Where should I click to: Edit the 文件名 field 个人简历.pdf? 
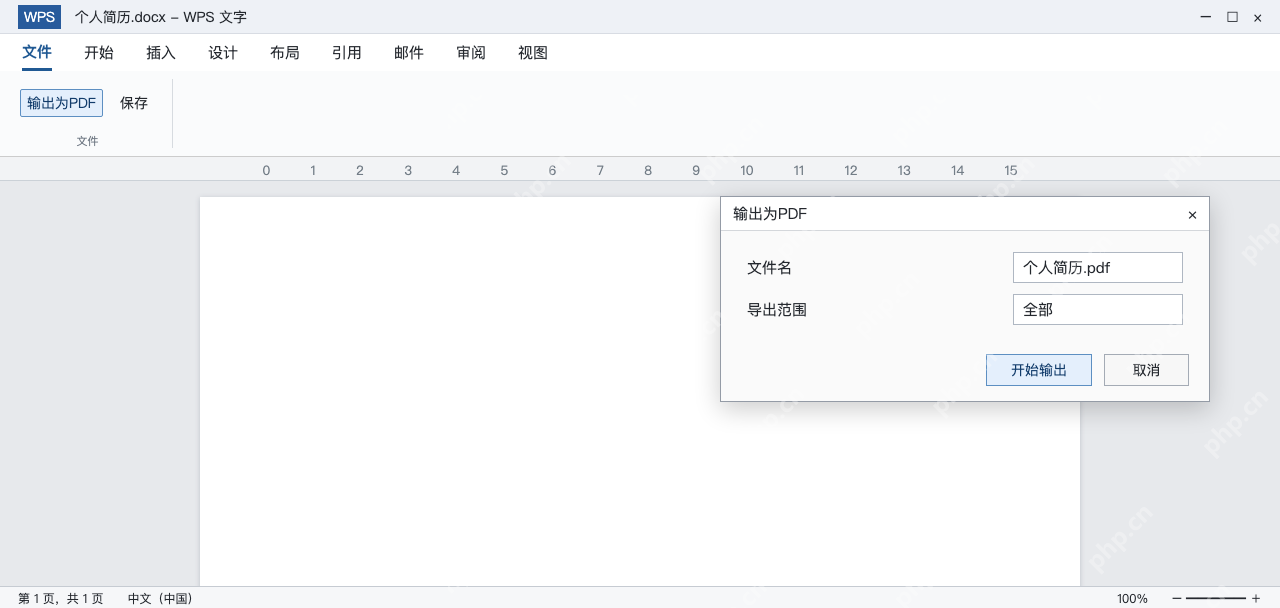(1098, 268)
